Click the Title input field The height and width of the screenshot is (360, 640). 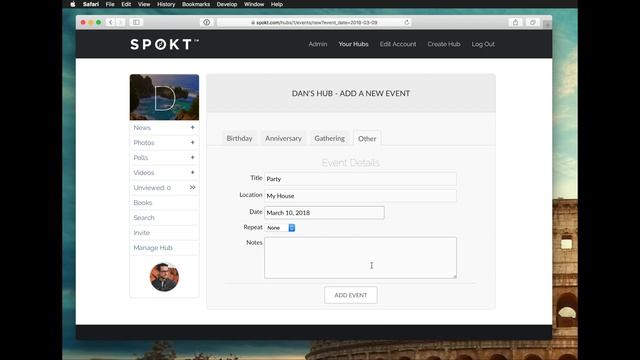[x=360, y=179]
